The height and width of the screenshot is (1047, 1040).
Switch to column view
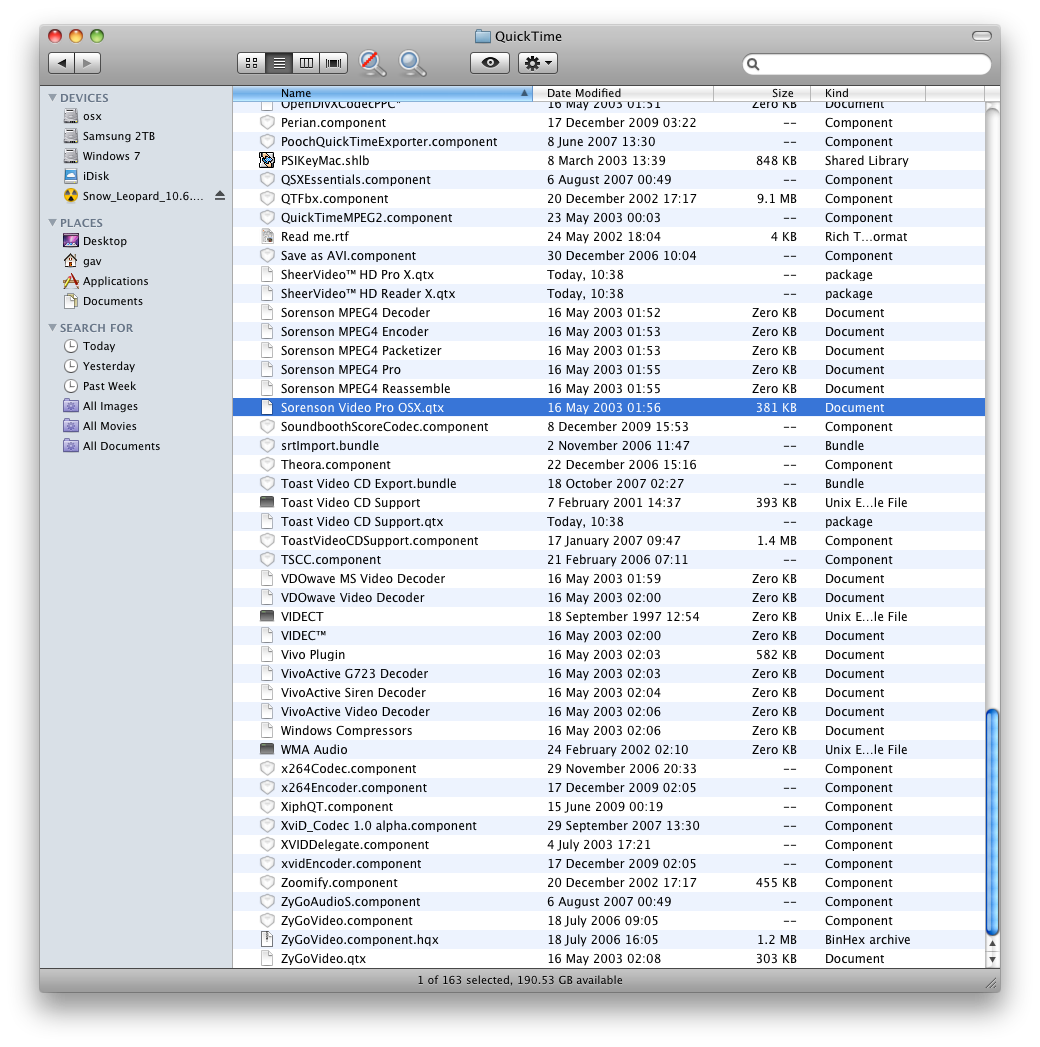click(306, 63)
